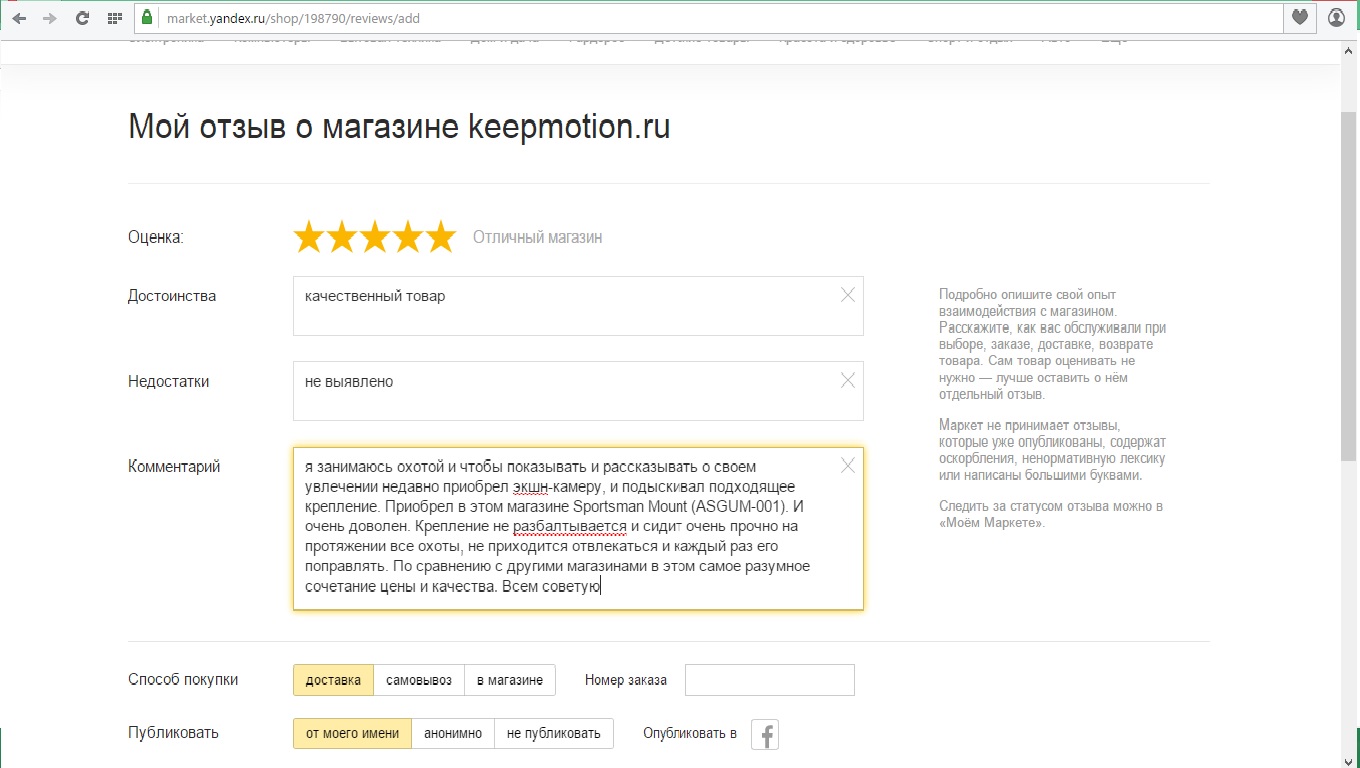Go forward in browser history
The image size is (1360, 768).
pyautogui.click(x=50, y=18)
